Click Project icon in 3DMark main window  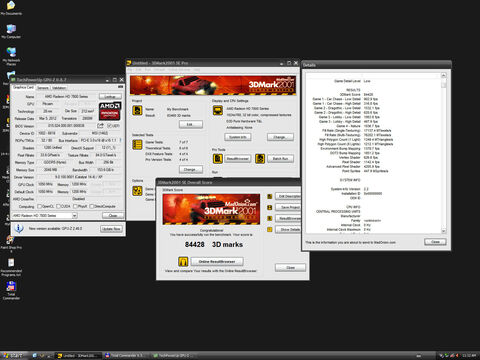point(137,110)
